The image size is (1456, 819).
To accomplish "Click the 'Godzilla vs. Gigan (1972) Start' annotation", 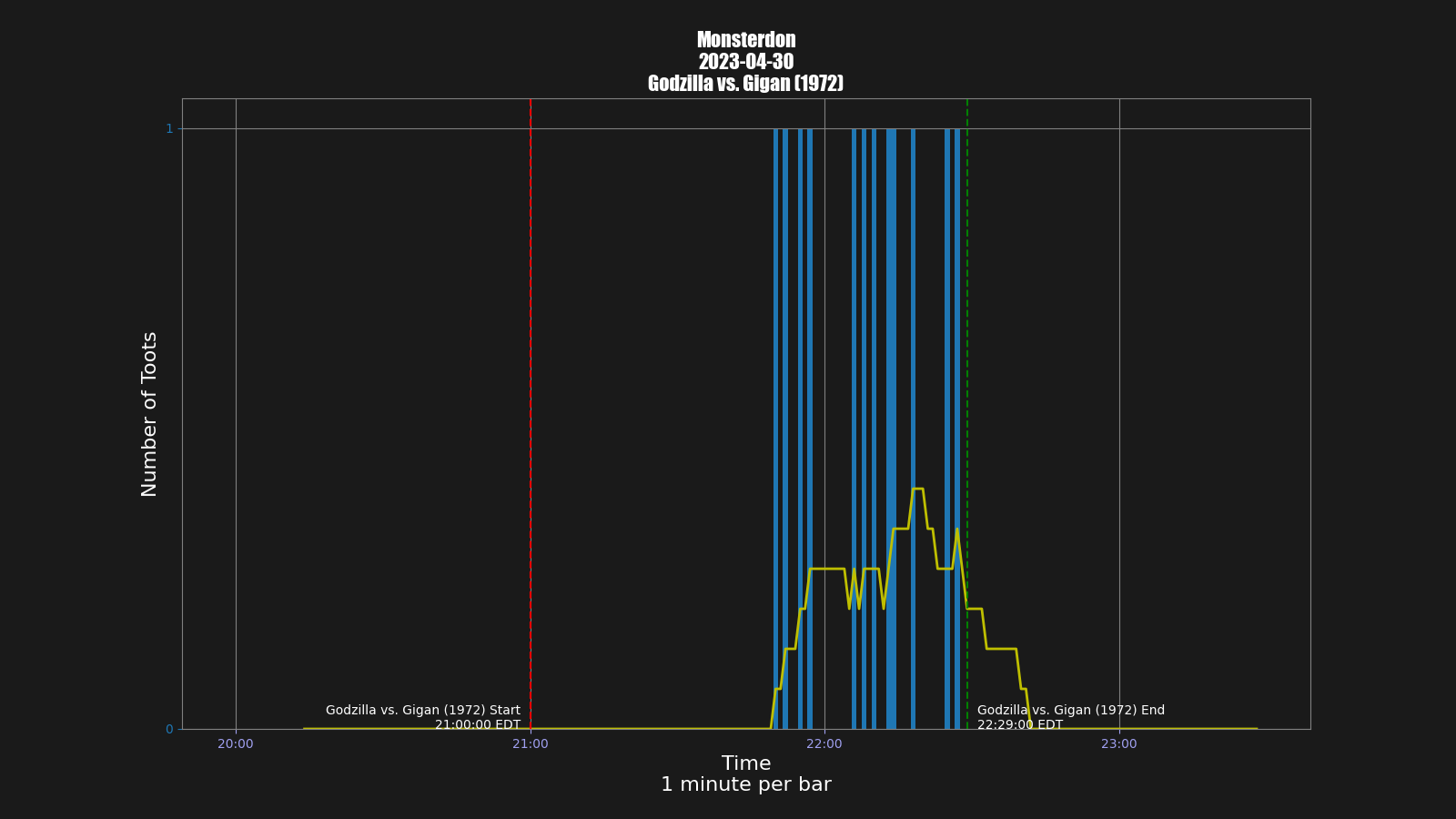I will (x=423, y=710).
